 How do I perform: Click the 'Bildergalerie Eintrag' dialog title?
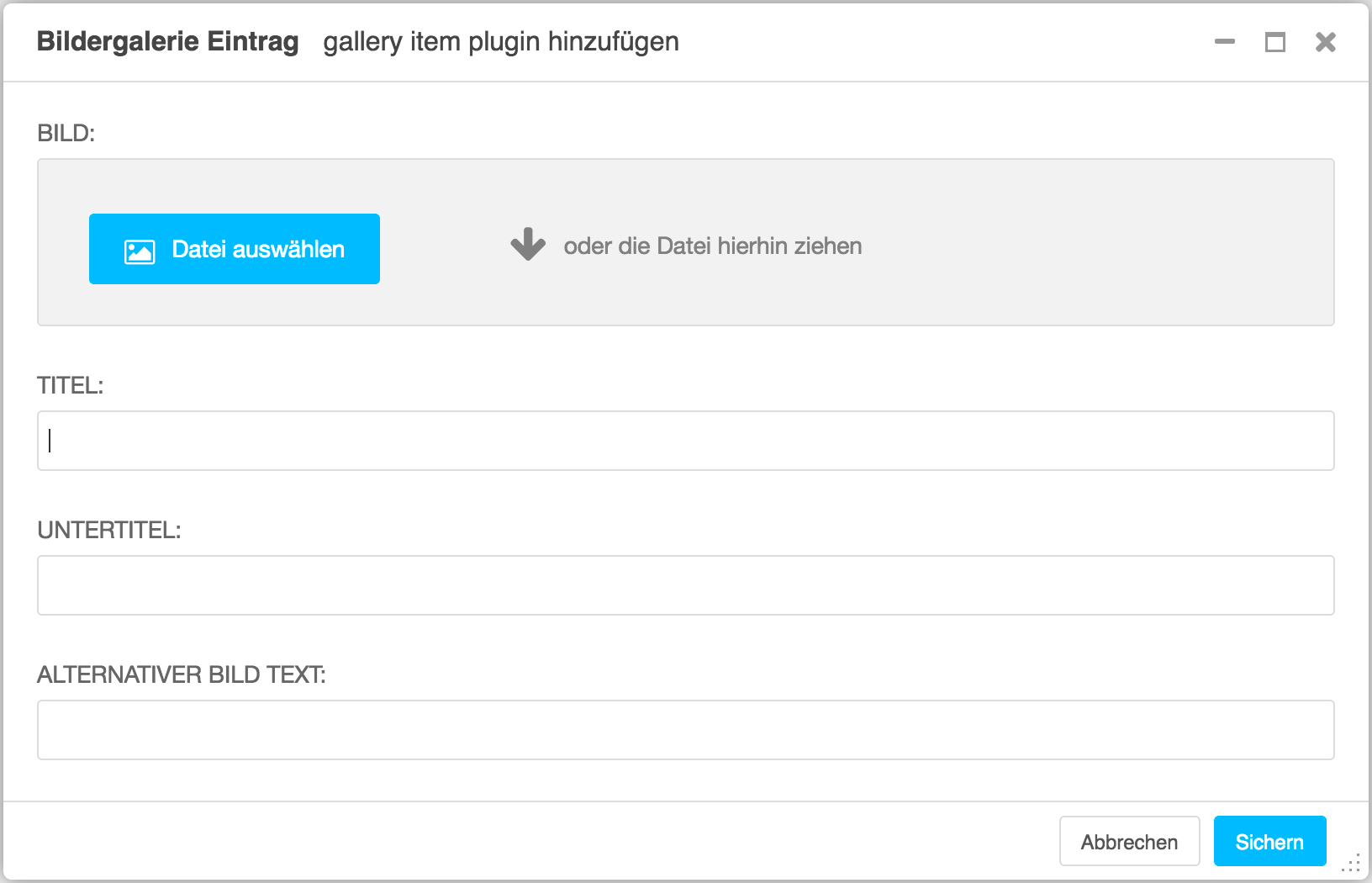pyautogui.click(x=168, y=41)
